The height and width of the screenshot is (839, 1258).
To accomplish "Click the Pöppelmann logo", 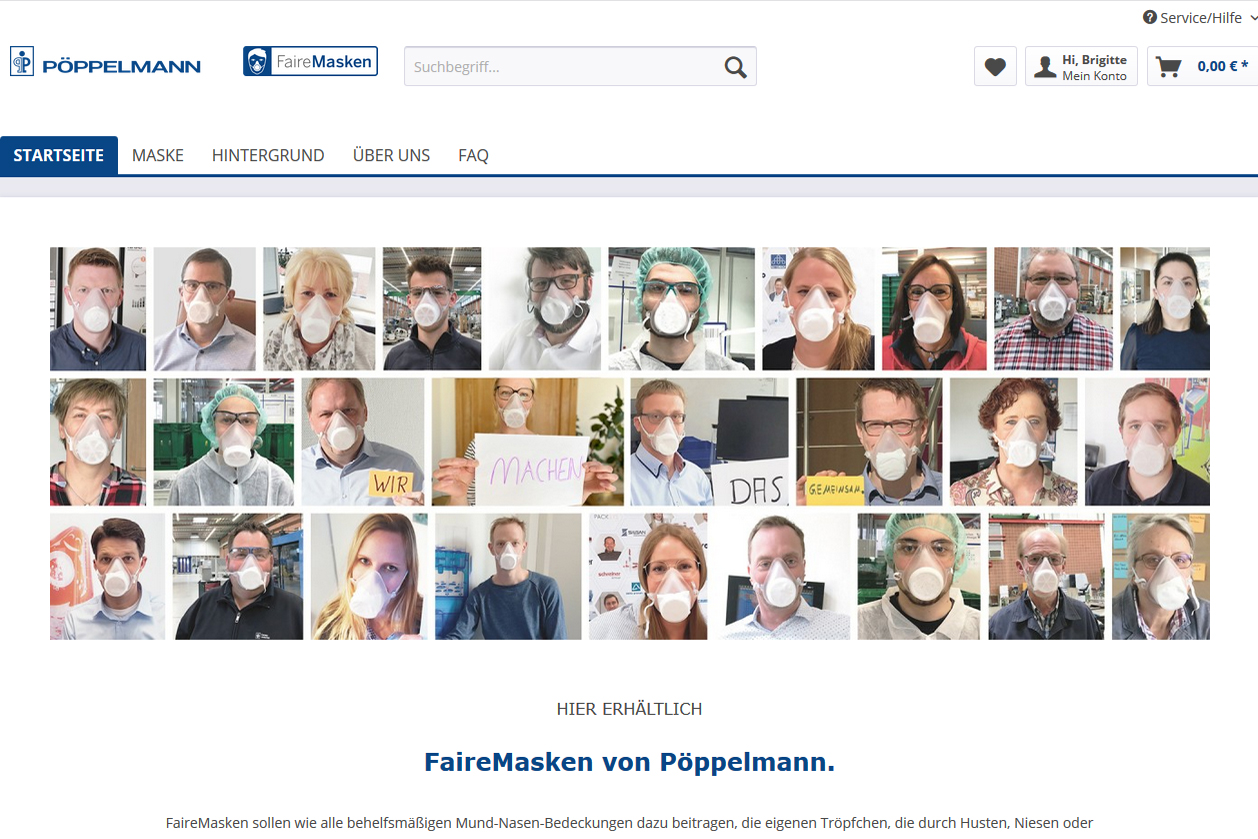I will click(x=106, y=62).
